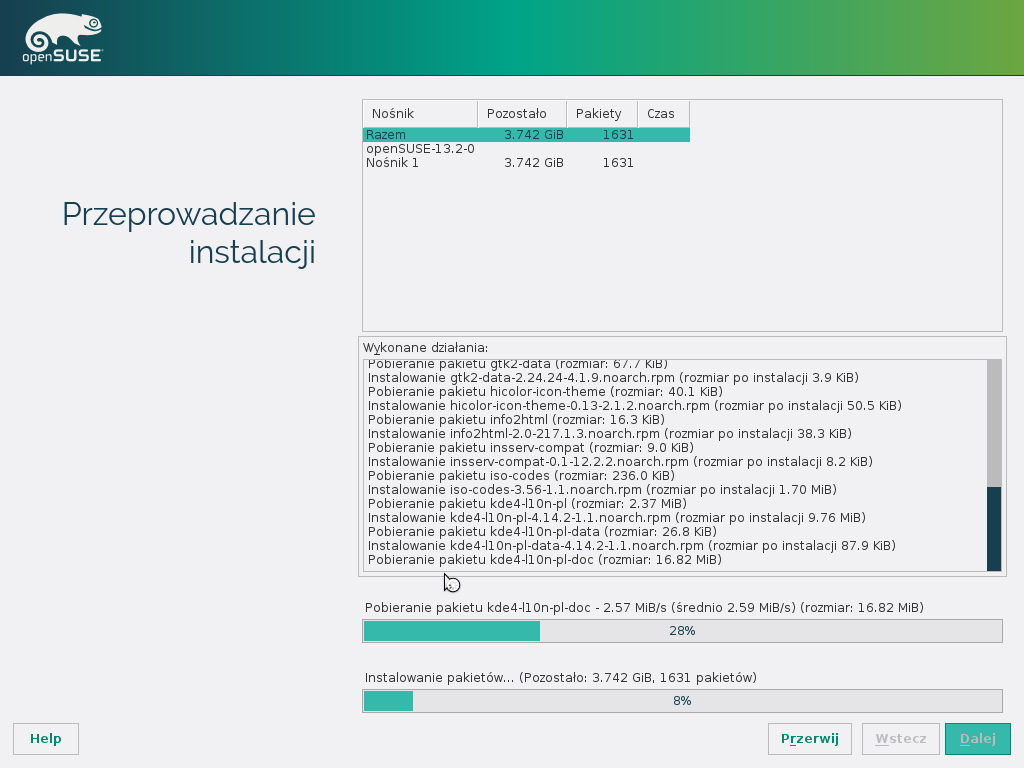1024x768 pixels.
Task: Click the 28% package download progress bar
Action: tap(682, 631)
